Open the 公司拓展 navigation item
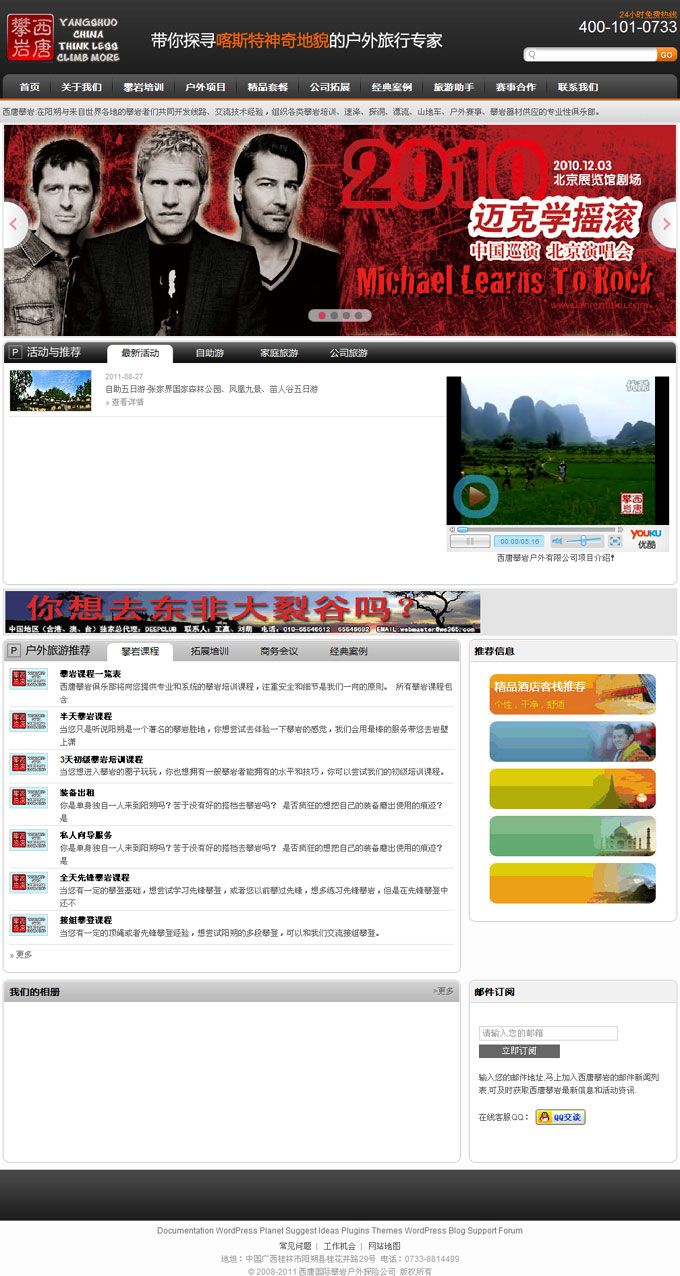This screenshot has width=680, height=1276. click(x=329, y=87)
